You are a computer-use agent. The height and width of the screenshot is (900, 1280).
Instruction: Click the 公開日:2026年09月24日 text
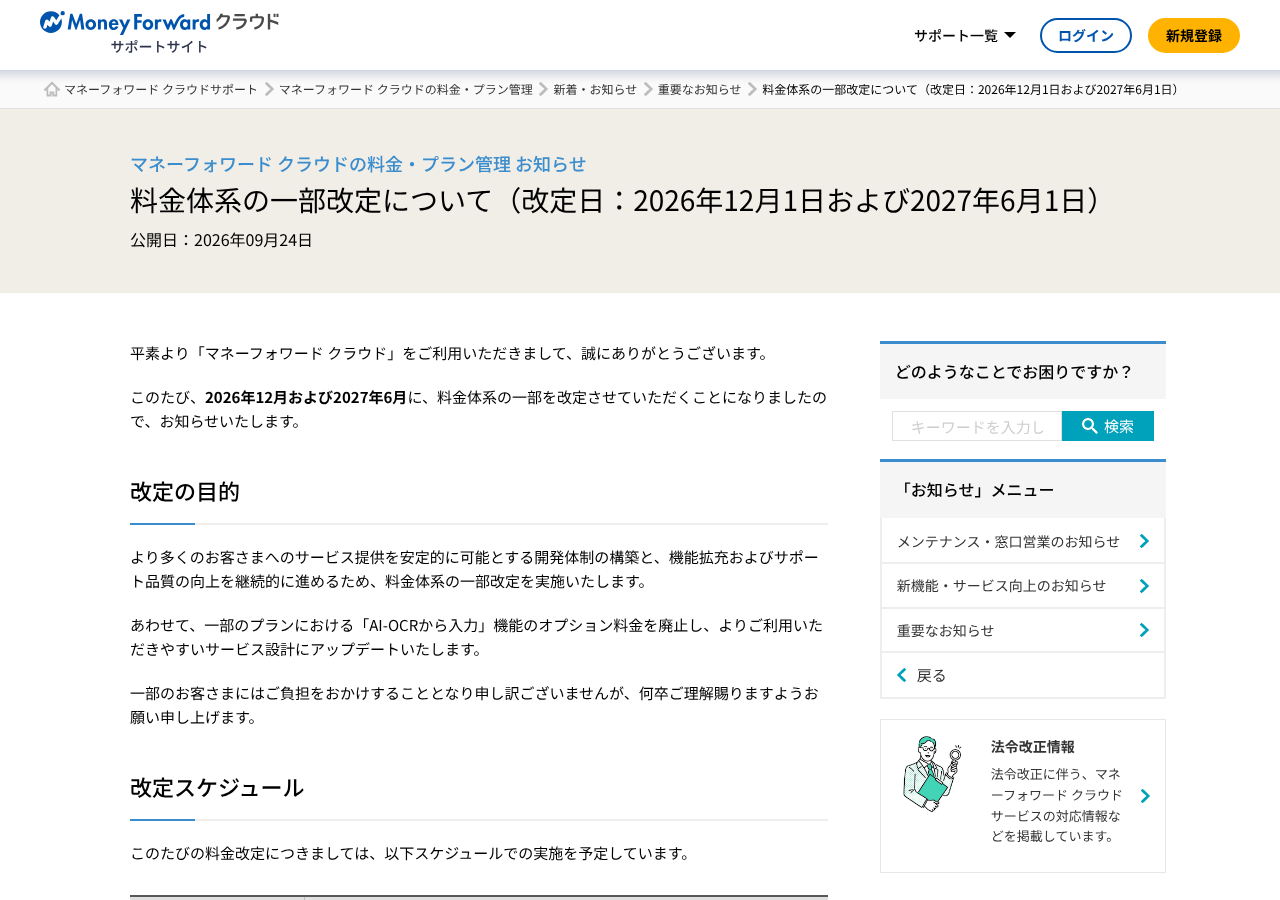221,240
